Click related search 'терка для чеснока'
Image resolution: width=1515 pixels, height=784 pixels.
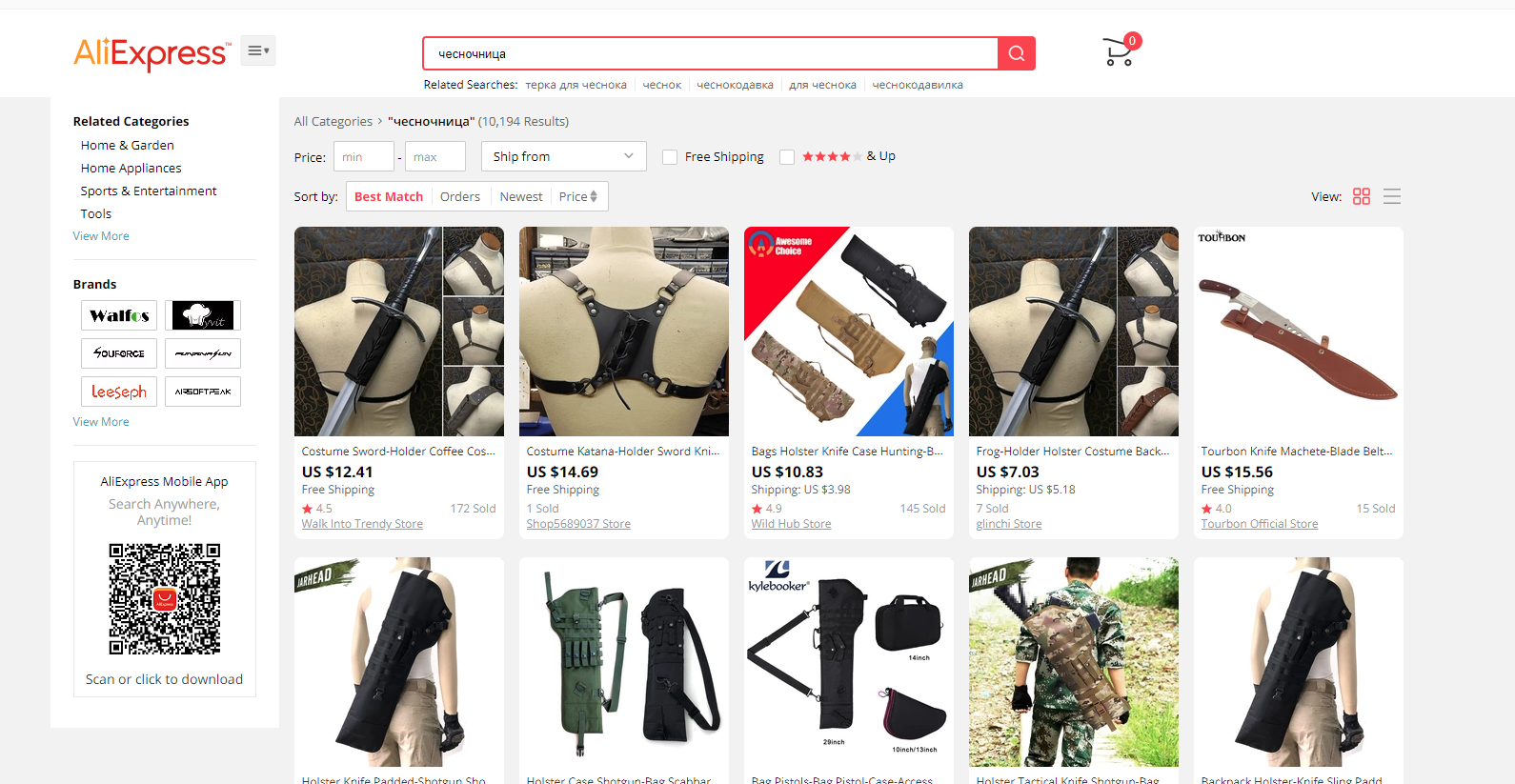(576, 85)
